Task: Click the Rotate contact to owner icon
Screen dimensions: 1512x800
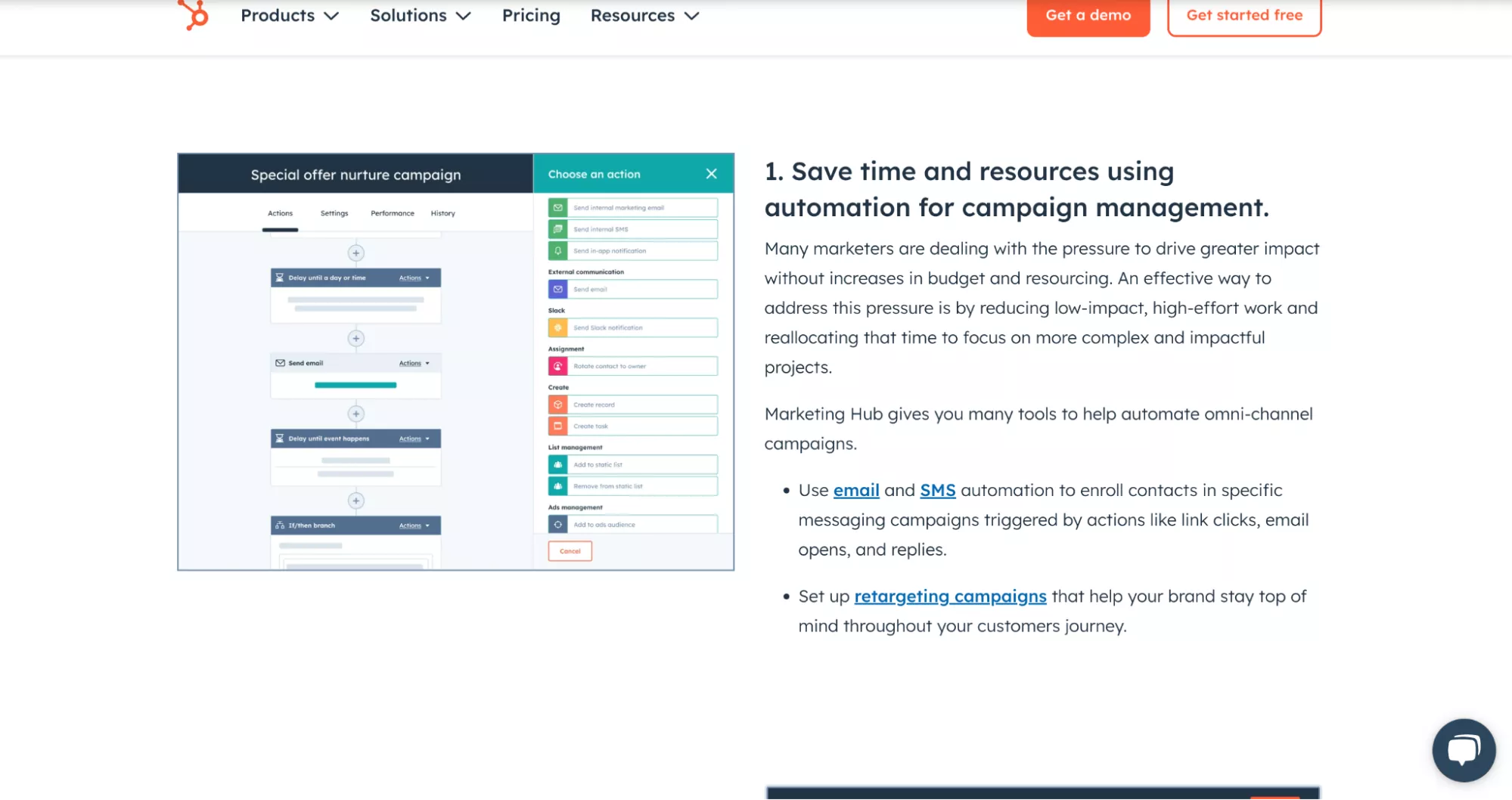Action: coord(557,367)
